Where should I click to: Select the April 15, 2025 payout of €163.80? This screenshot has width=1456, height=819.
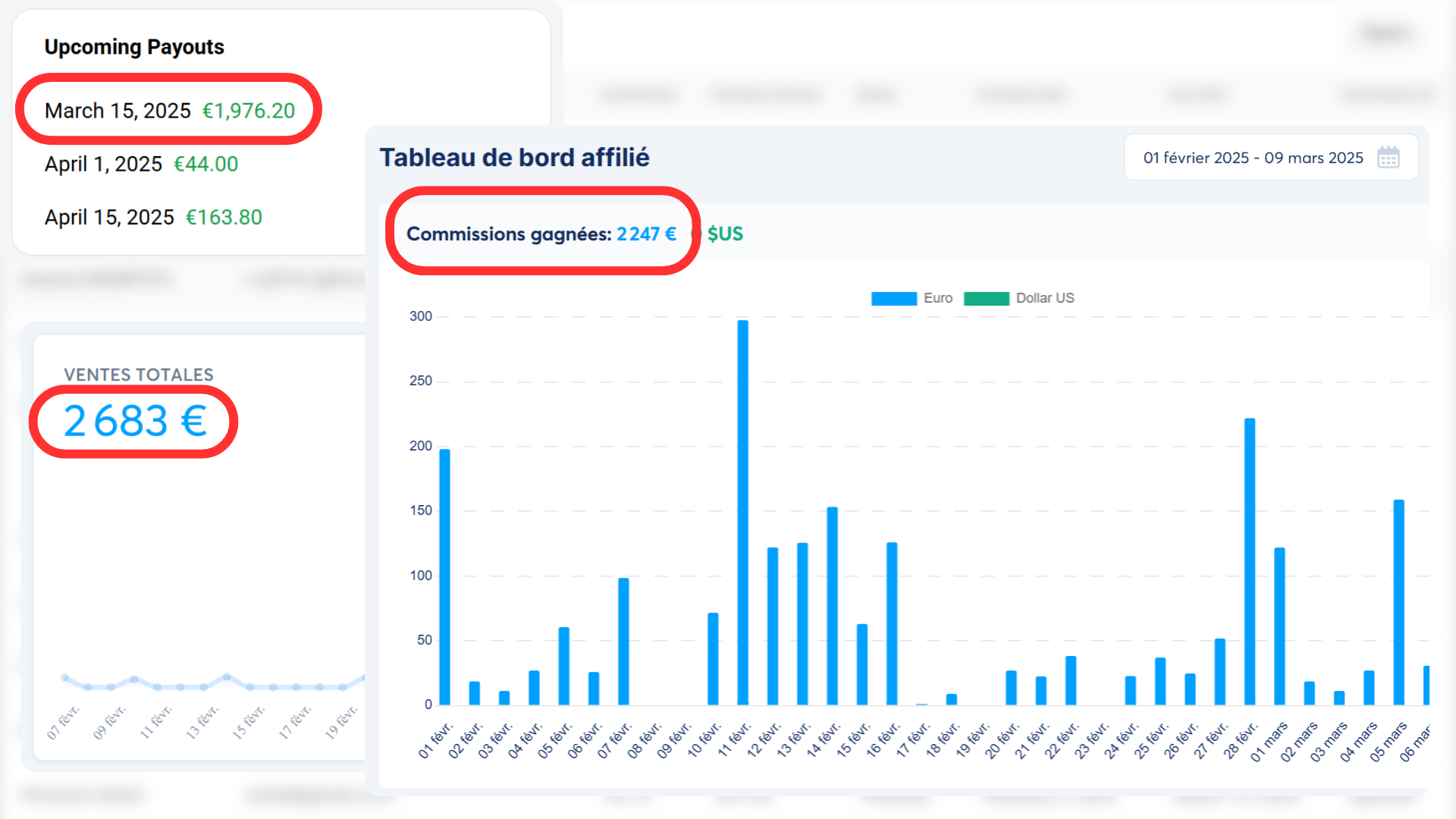point(153,217)
